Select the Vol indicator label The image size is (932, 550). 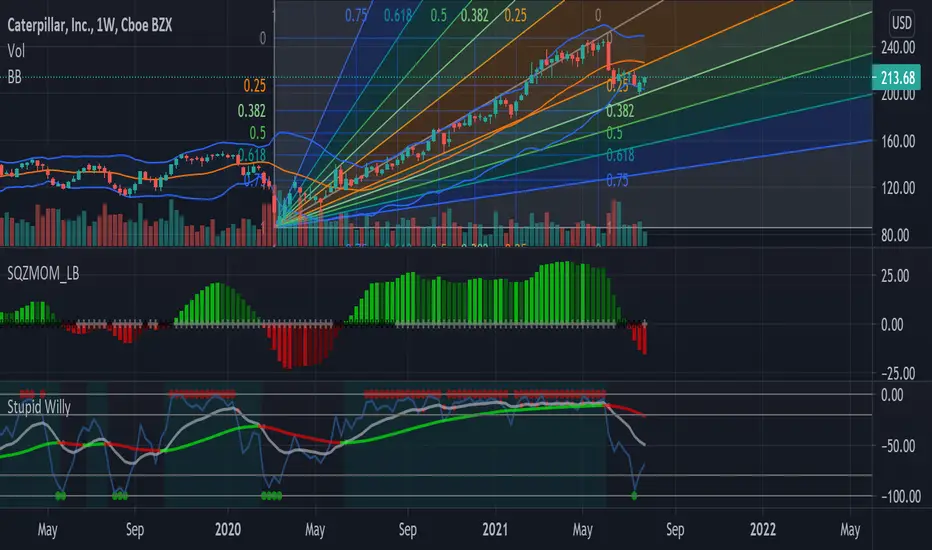pyautogui.click(x=16, y=51)
